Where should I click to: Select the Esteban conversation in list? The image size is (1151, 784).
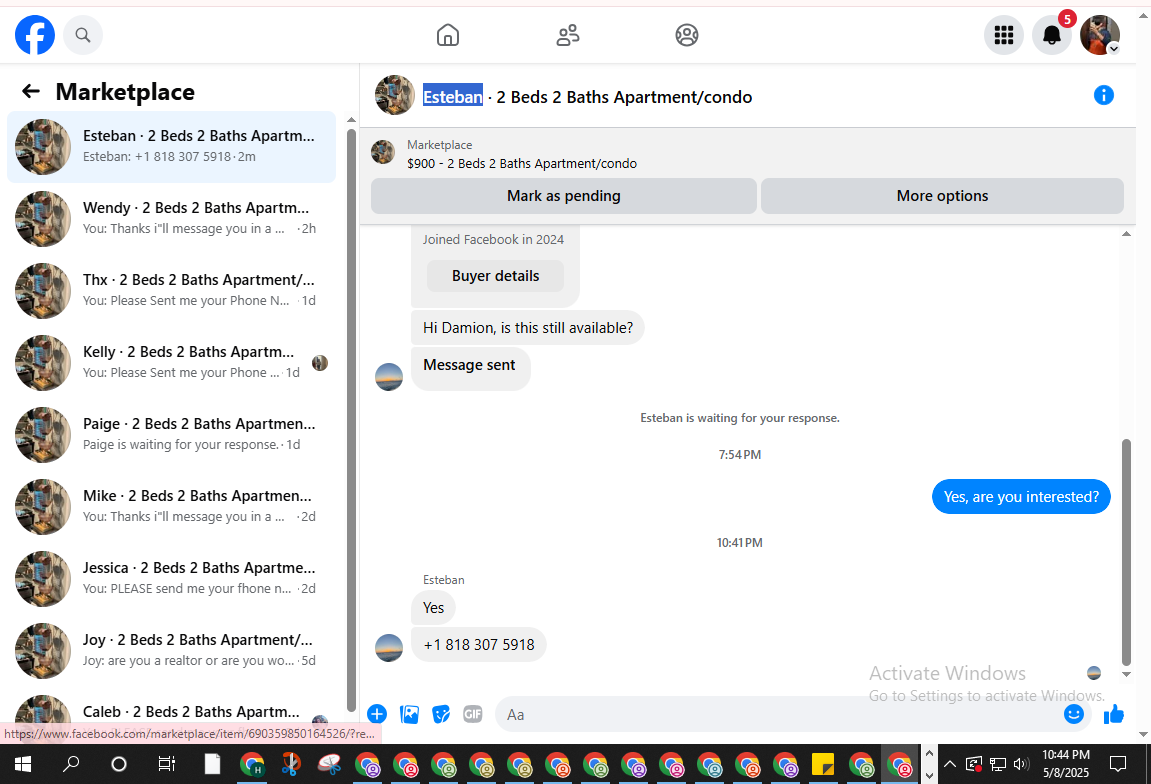tap(172, 147)
